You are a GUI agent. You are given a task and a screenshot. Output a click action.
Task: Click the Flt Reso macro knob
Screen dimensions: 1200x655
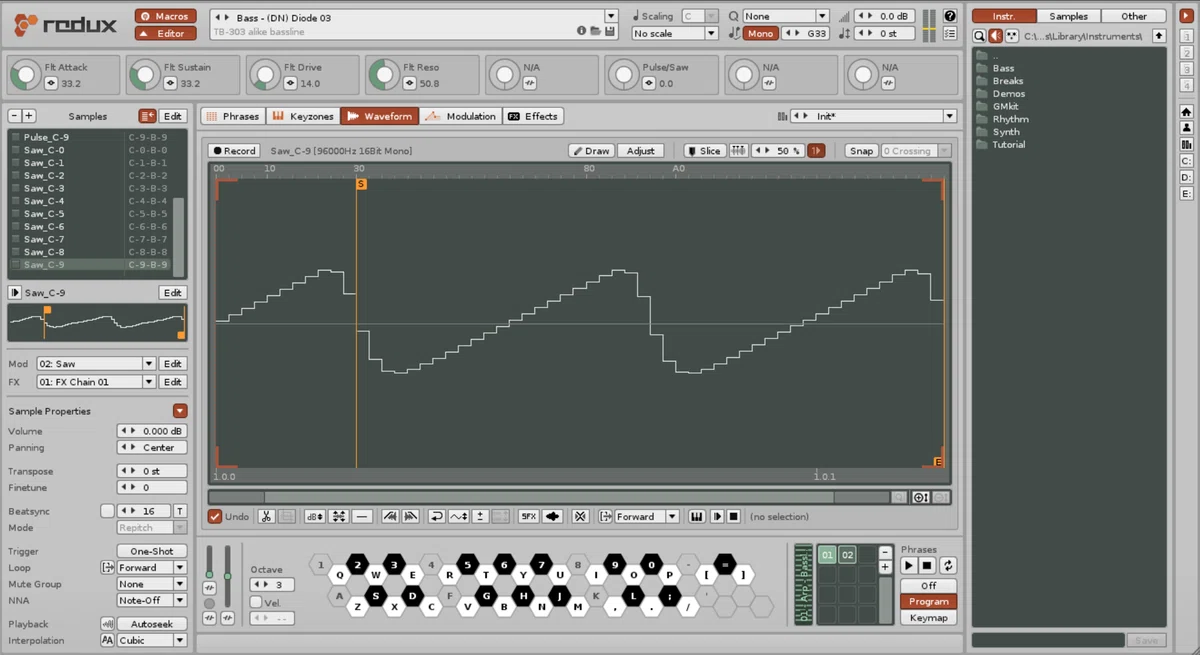[384, 75]
